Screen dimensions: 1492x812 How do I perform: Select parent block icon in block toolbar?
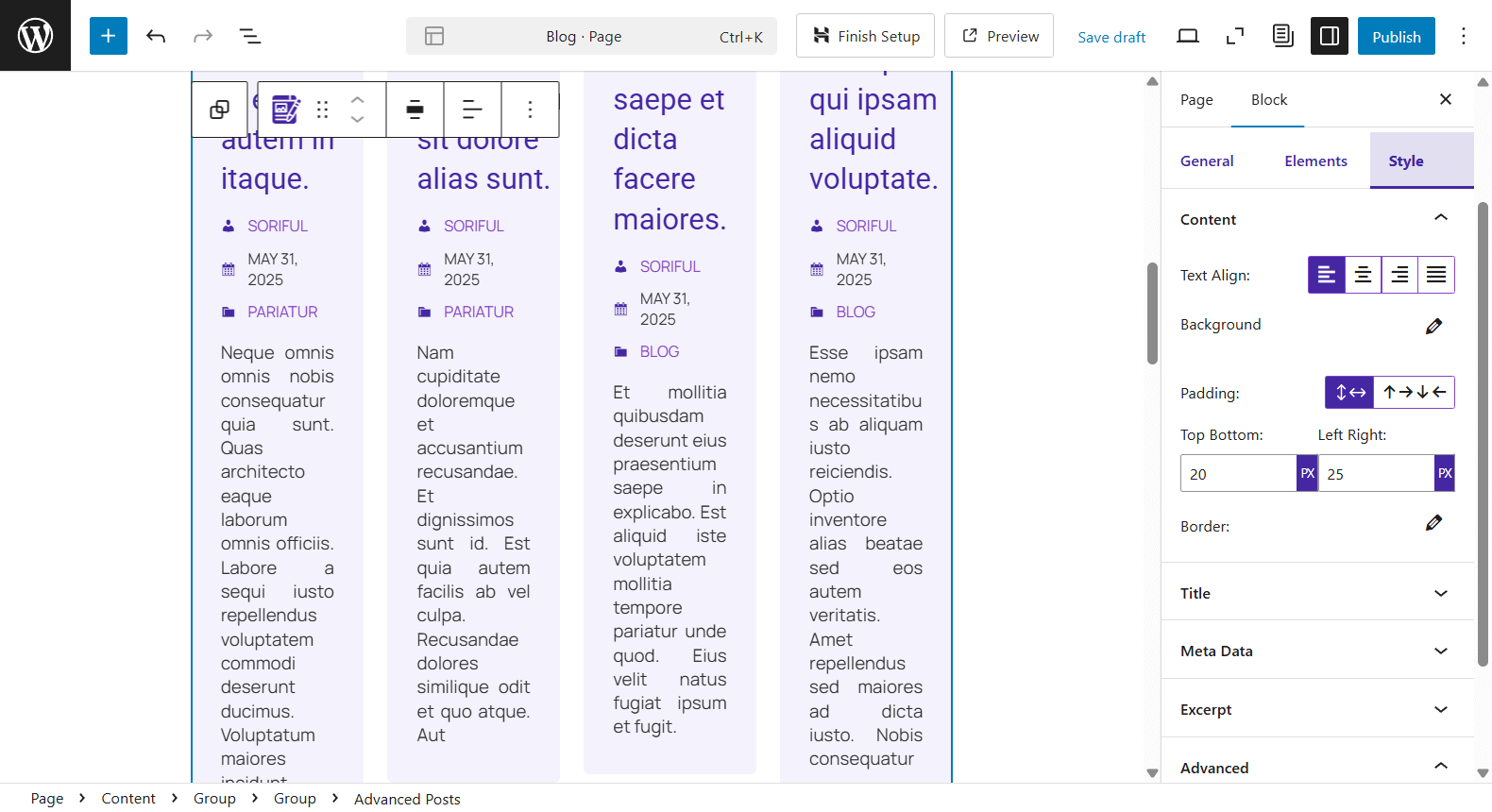point(220,110)
